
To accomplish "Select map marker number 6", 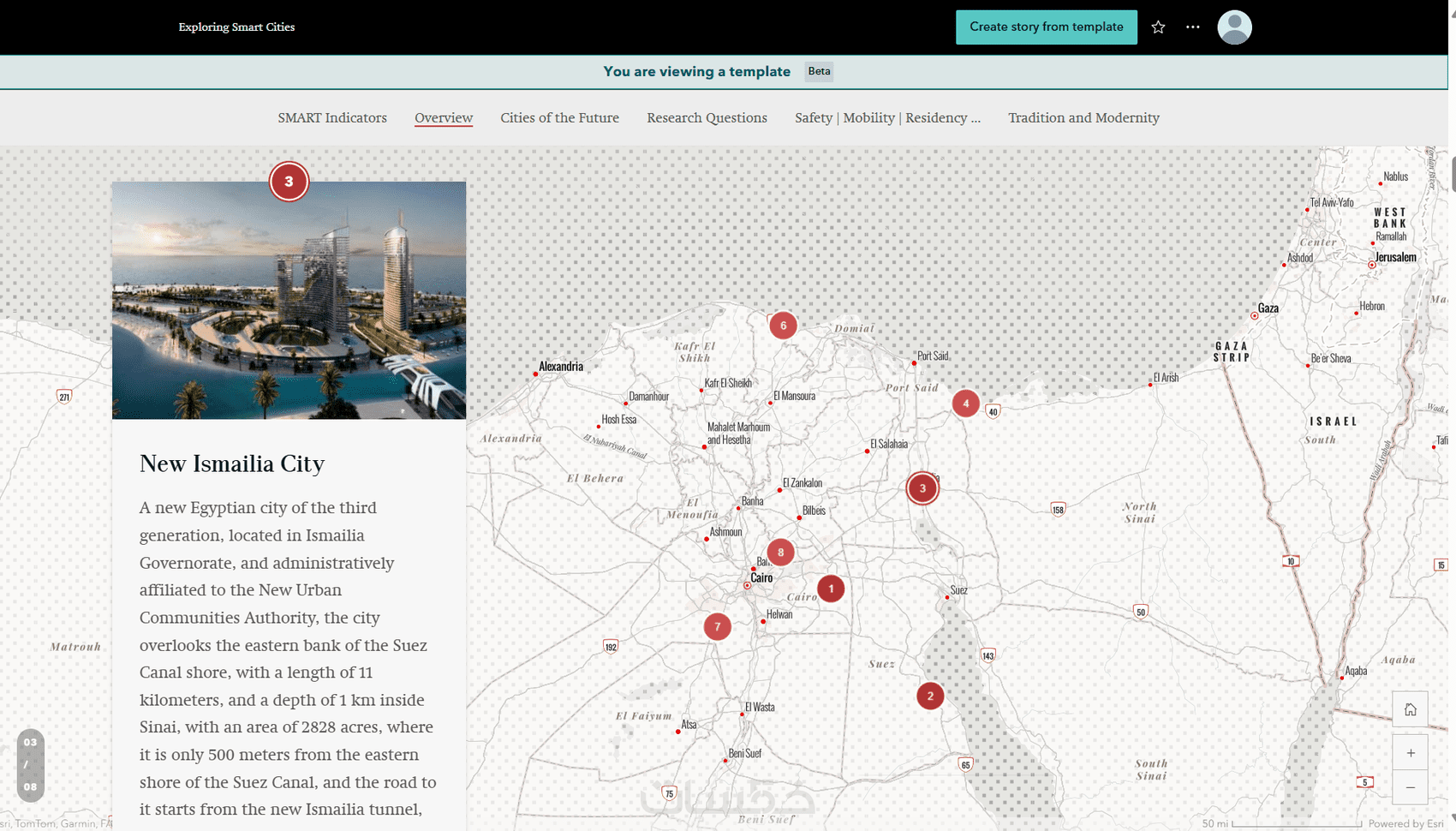I will [783, 326].
